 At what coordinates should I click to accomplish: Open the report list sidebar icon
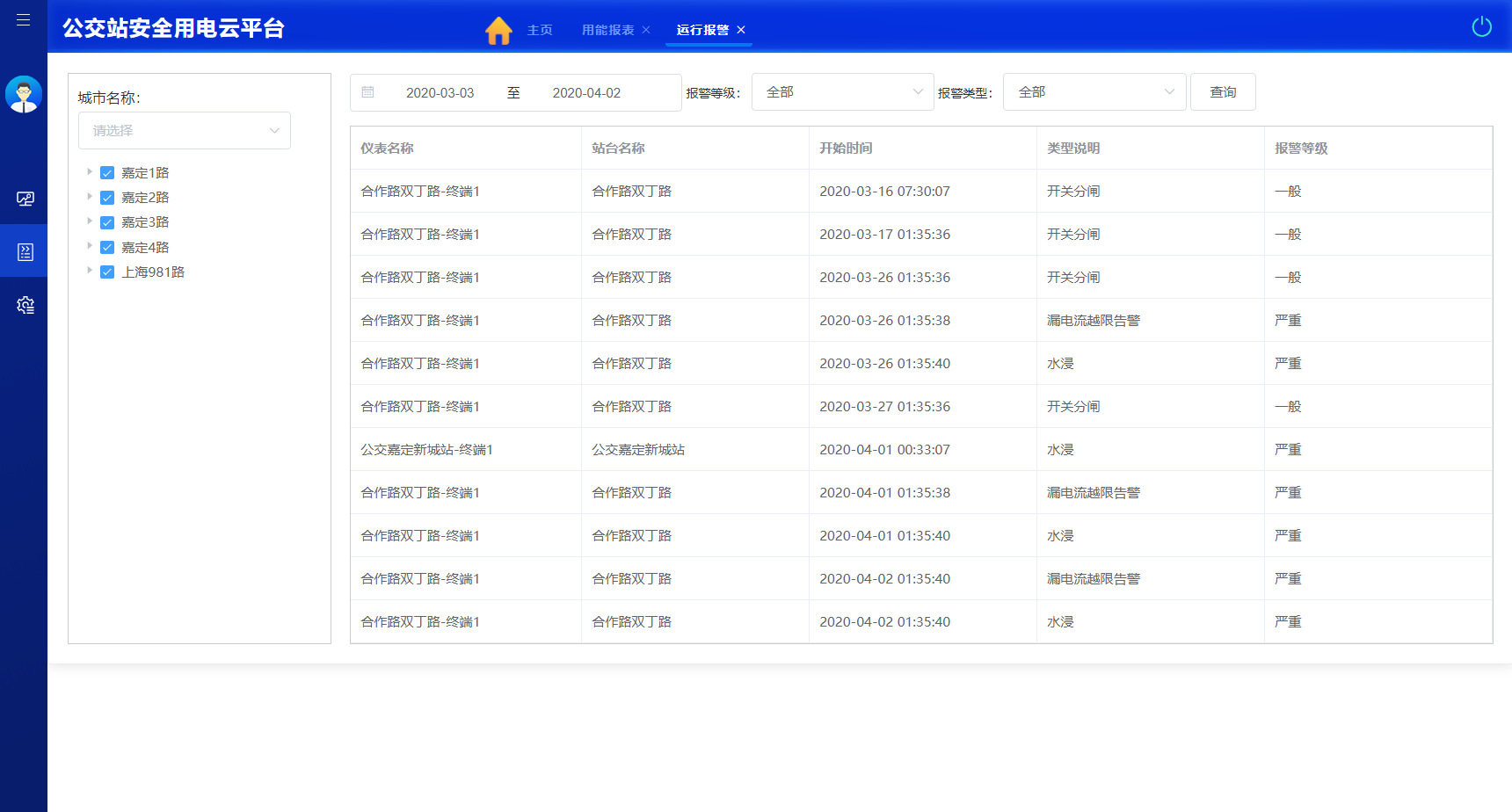tap(25, 252)
